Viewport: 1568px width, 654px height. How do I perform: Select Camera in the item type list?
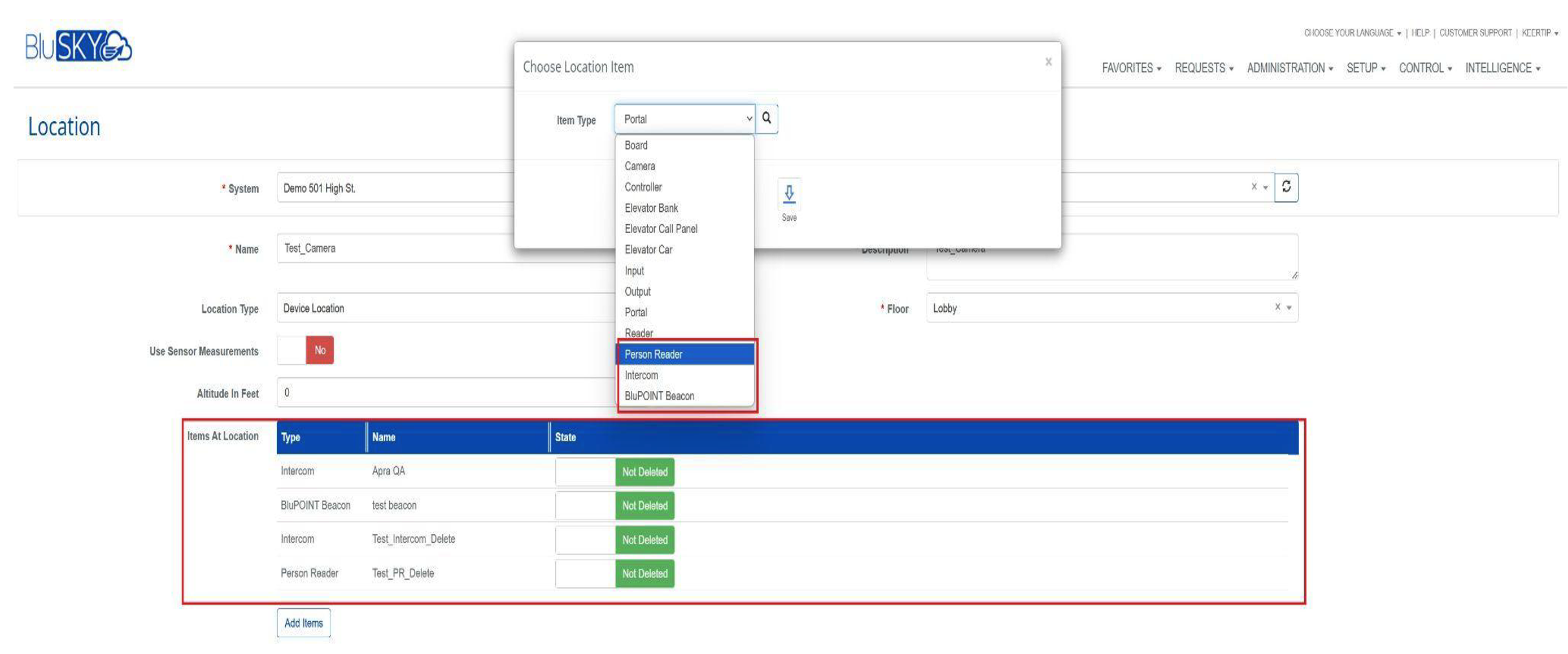coord(685,166)
